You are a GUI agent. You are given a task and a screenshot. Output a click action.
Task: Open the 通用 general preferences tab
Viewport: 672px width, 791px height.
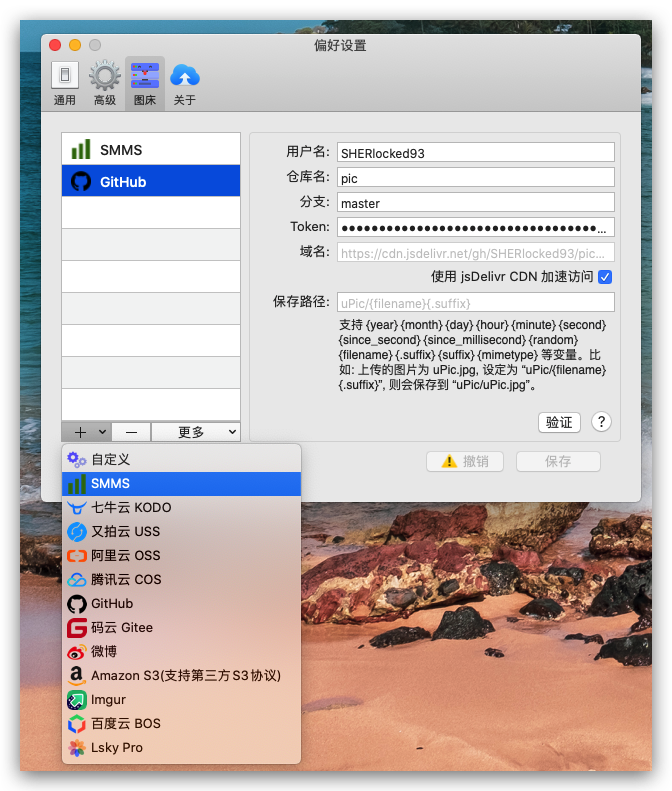(x=65, y=84)
